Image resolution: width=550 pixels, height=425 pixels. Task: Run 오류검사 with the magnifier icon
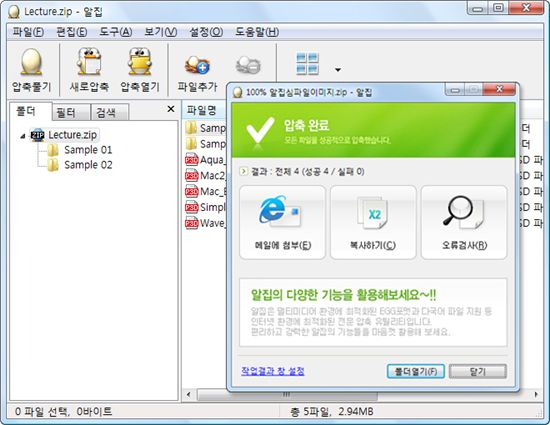[x=463, y=212]
